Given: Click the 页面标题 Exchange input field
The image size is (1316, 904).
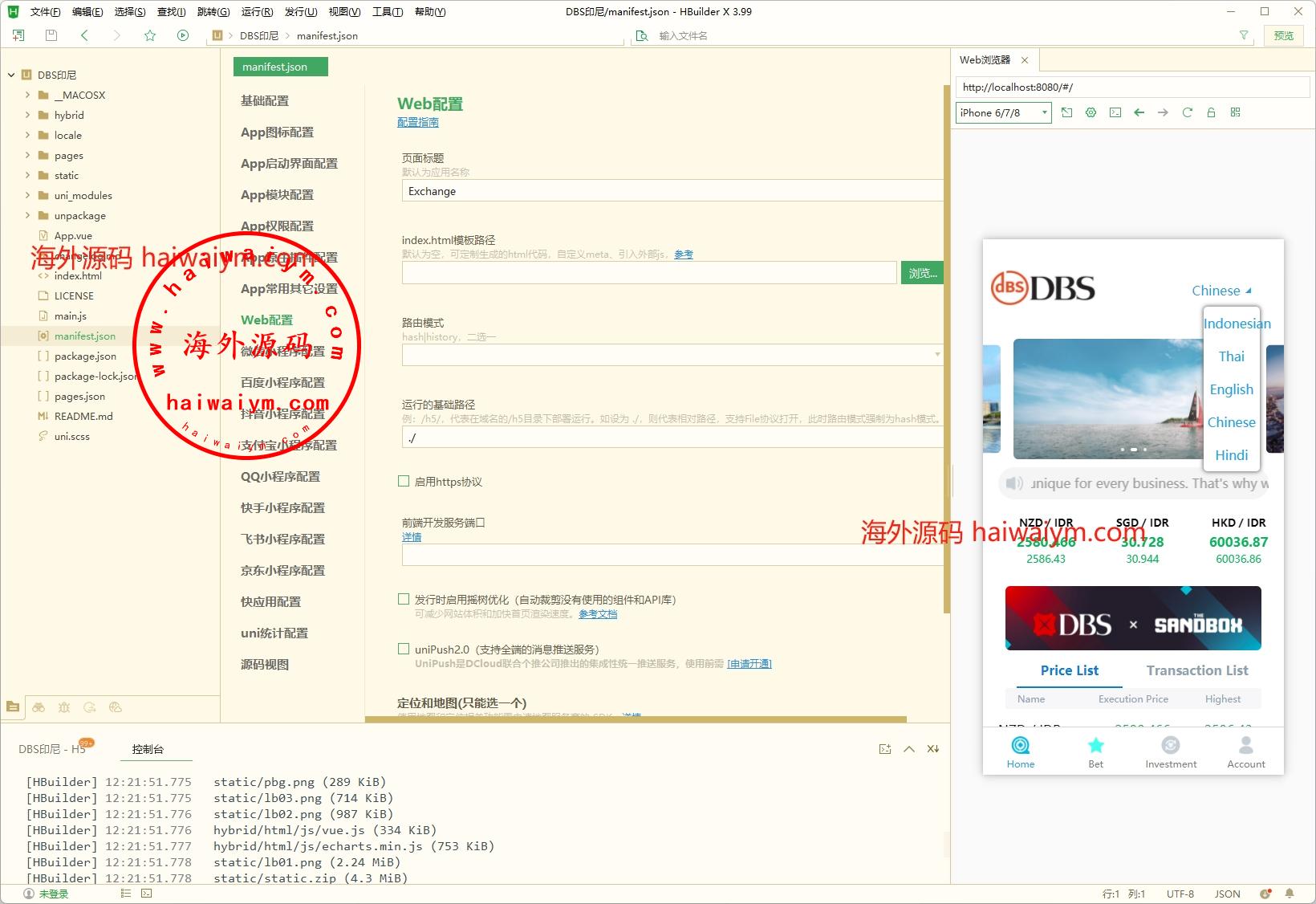Looking at the screenshot, I should pos(671,191).
